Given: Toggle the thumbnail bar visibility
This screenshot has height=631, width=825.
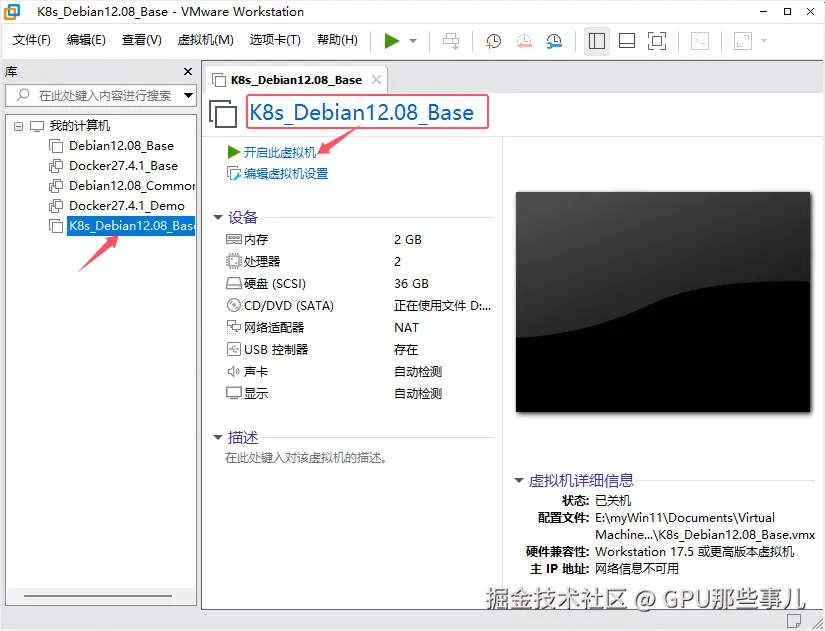Looking at the screenshot, I should pos(625,40).
